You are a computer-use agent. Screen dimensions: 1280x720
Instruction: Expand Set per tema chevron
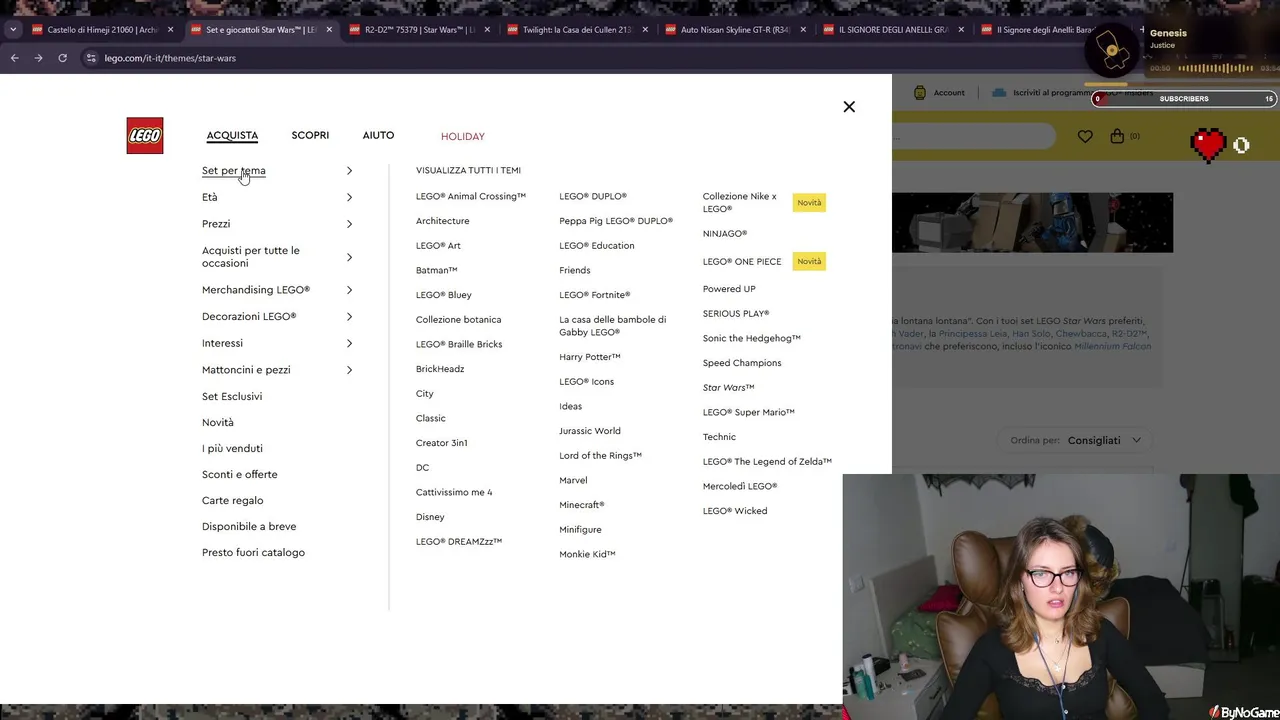pos(349,171)
